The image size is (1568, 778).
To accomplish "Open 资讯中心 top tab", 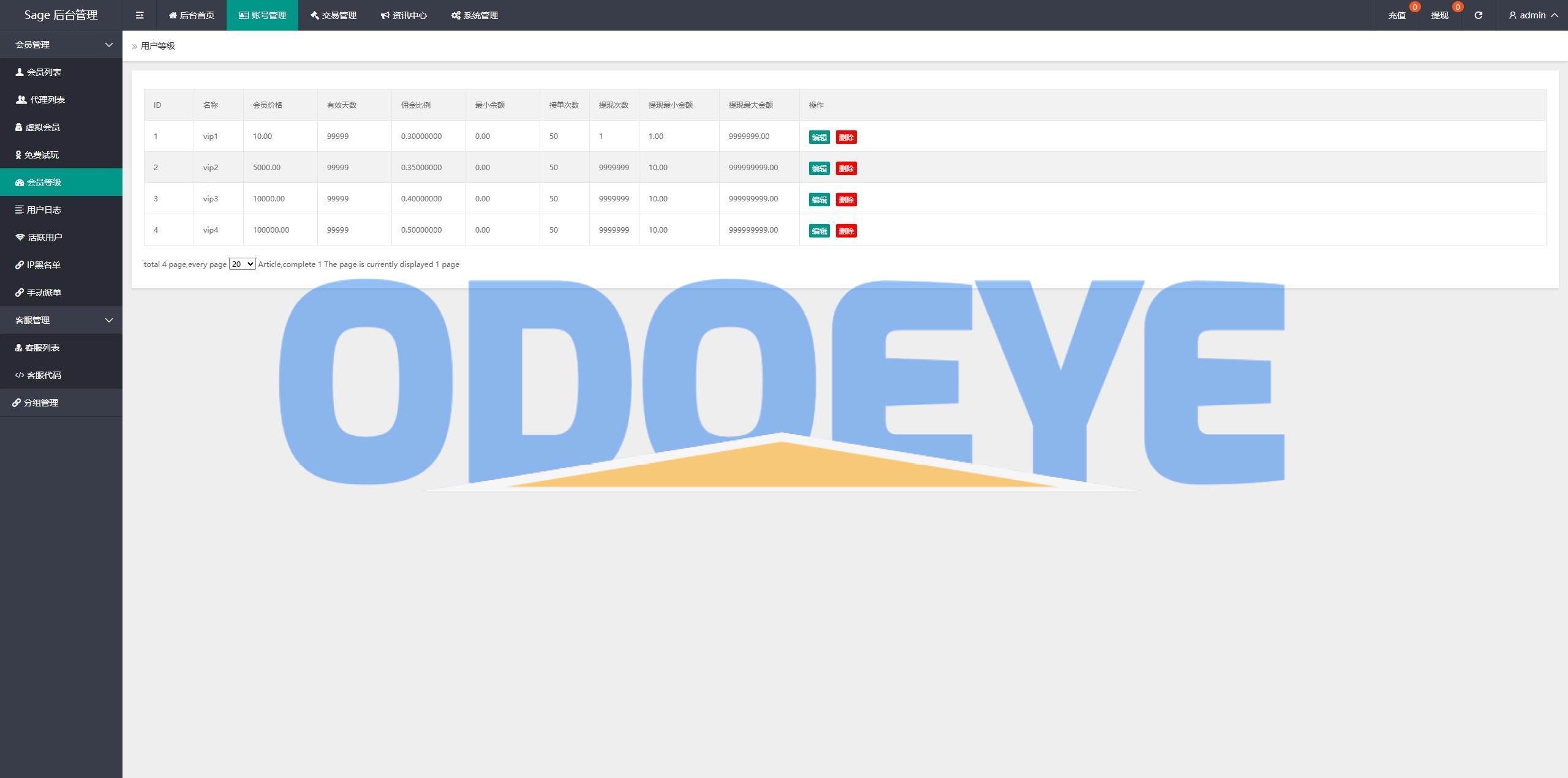I will [404, 15].
